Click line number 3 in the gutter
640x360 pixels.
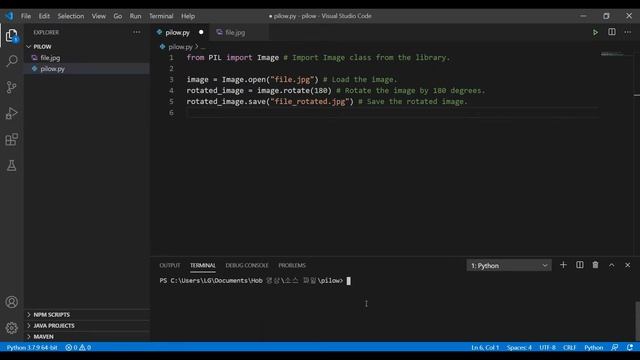click(x=171, y=79)
